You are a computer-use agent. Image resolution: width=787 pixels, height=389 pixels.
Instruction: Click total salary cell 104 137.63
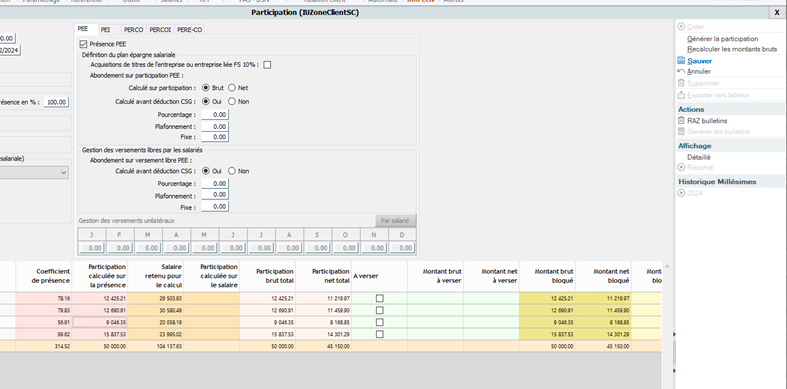156,346
